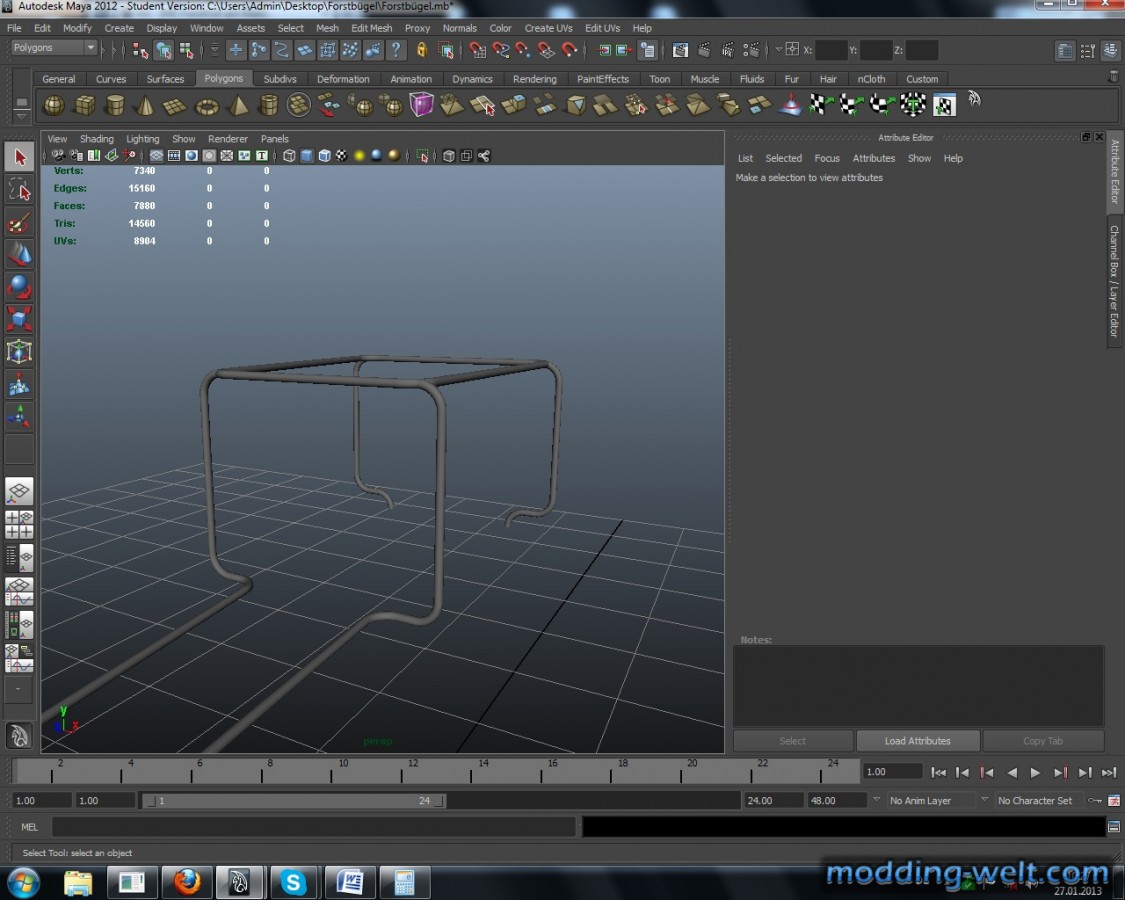Play animation forwards

pos(1035,772)
